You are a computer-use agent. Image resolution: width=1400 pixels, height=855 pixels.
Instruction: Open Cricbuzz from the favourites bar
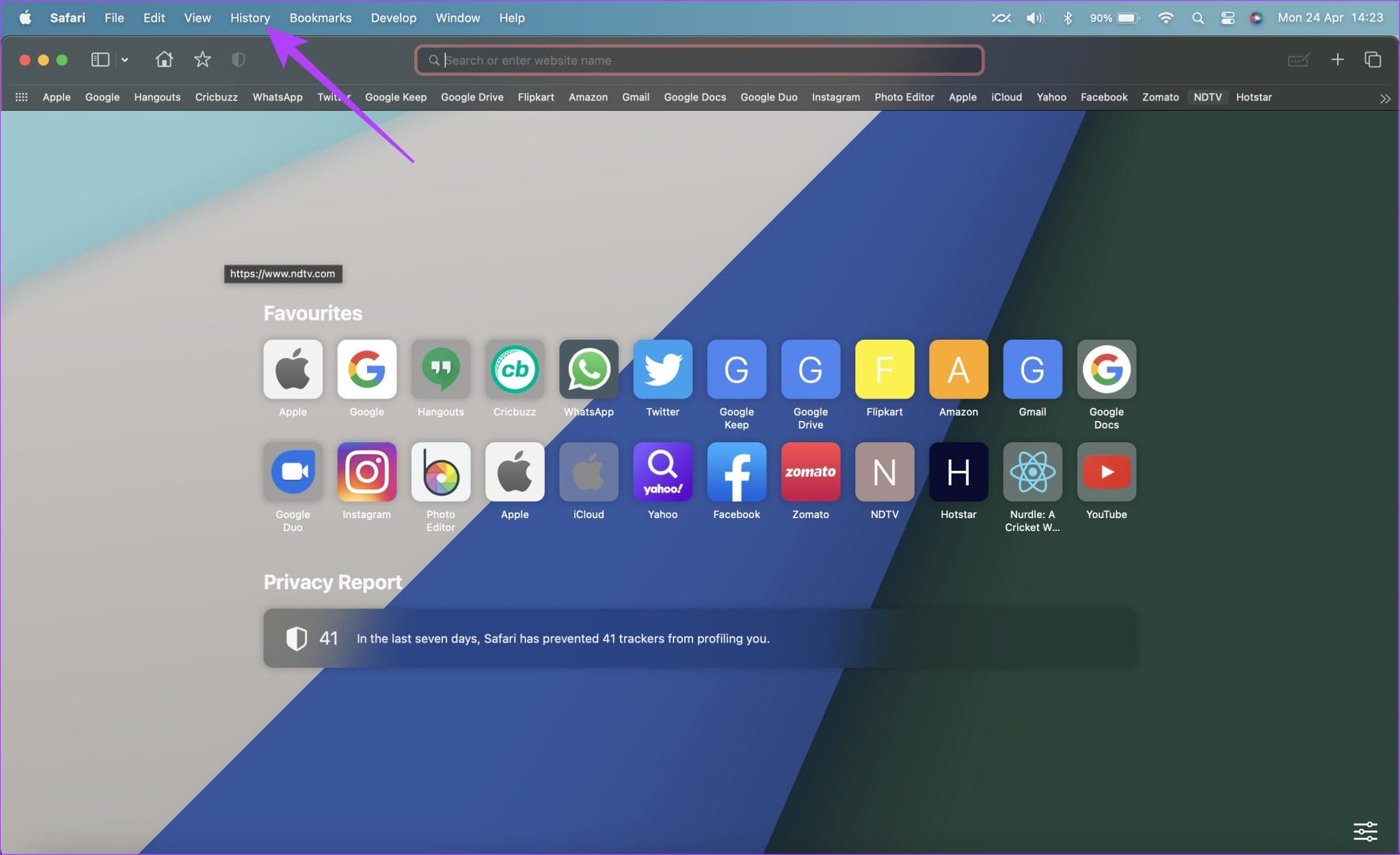pyautogui.click(x=217, y=97)
